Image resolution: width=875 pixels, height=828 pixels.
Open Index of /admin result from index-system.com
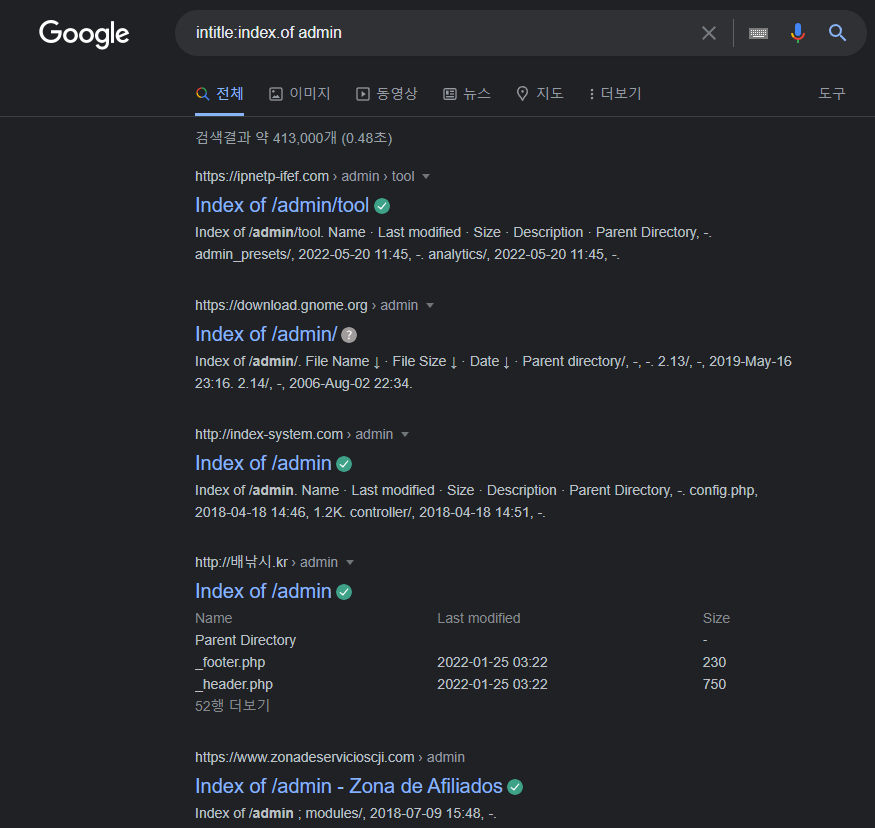pyautogui.click(x=263, y=463)
